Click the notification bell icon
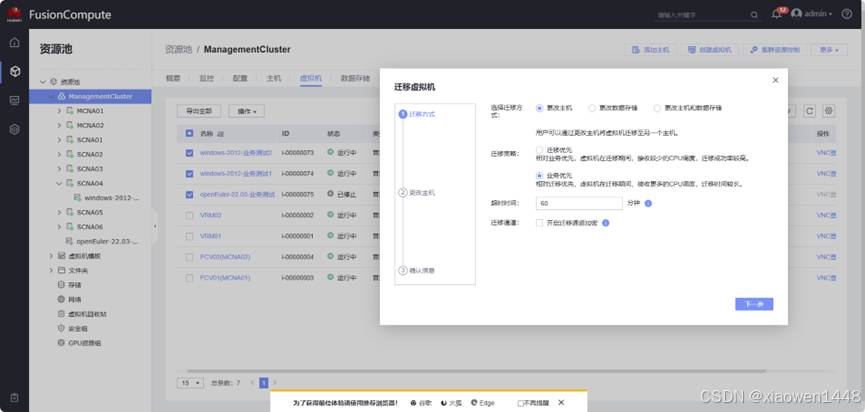This screenshot has height=412, width=865. [776, 14]
